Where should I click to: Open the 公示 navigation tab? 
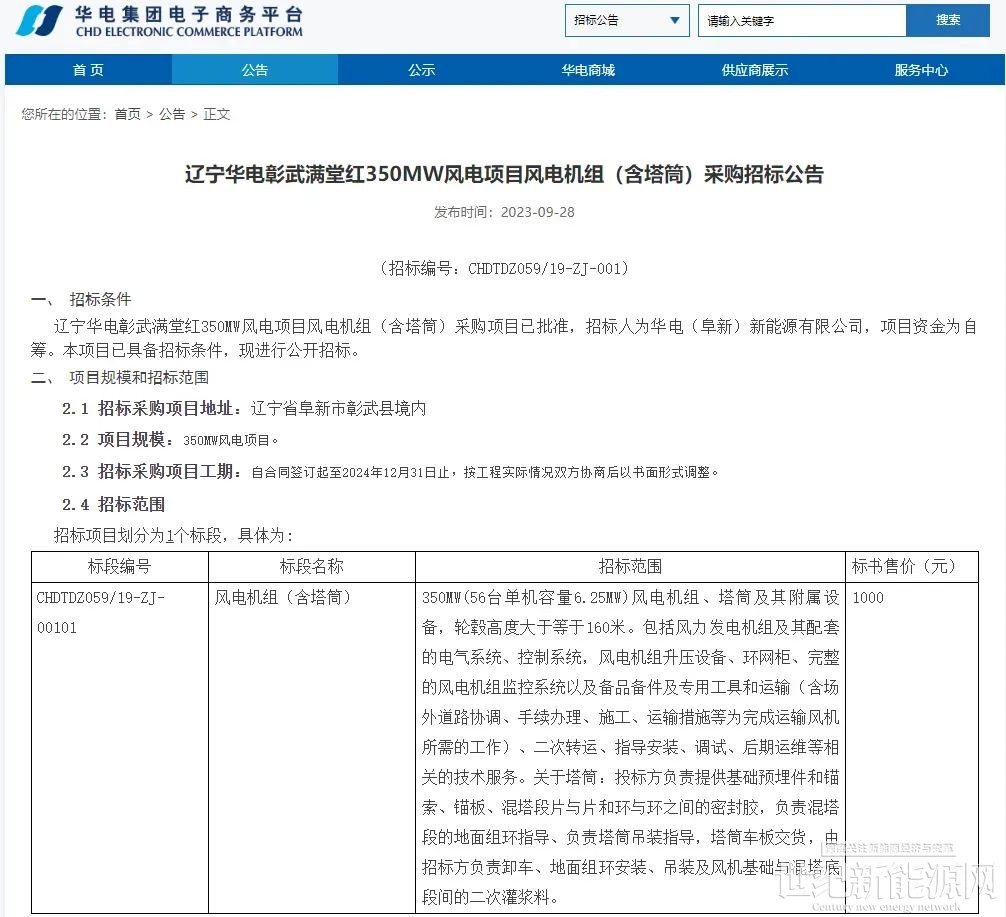tap(422, 70)
